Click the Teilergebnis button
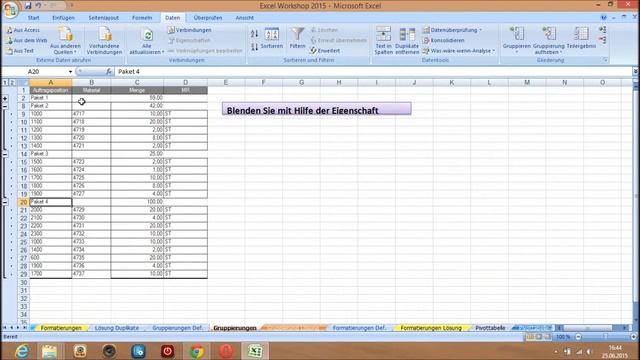Screen dimensions: 640x360 581,38
